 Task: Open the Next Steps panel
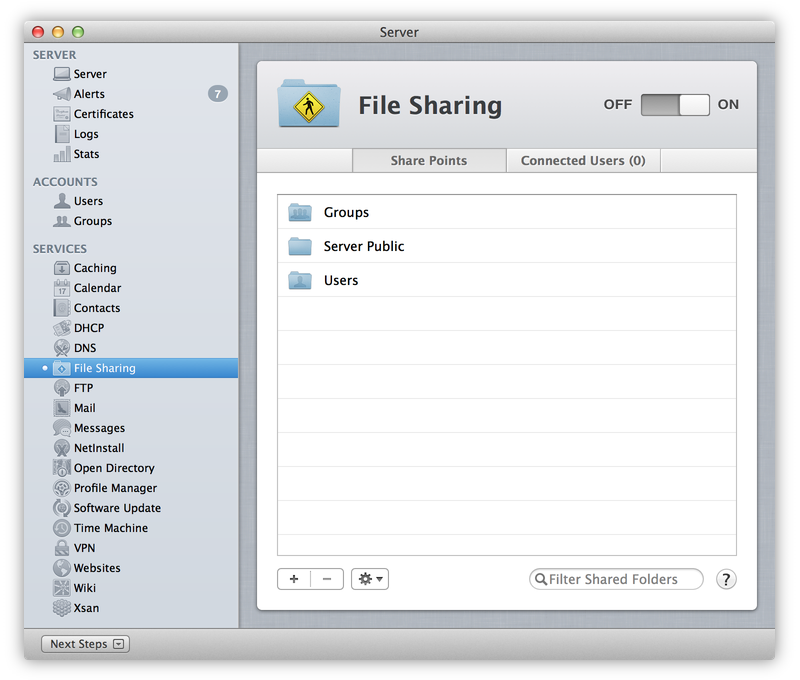pos(85,644)
